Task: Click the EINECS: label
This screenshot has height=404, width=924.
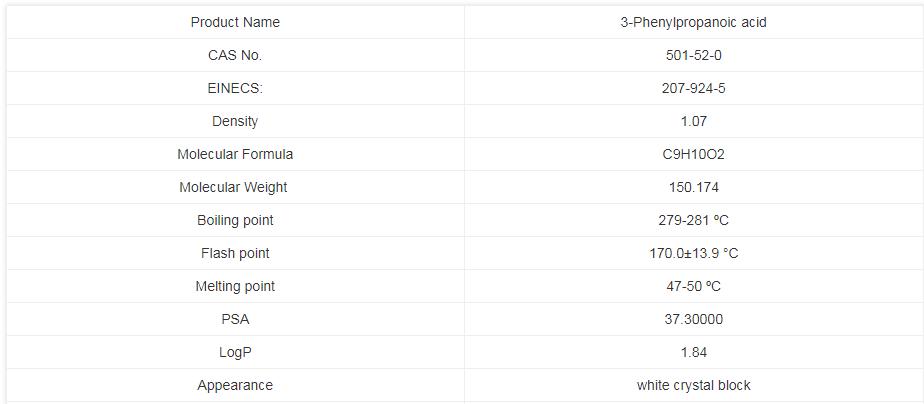Action: [x=235, y=88]
